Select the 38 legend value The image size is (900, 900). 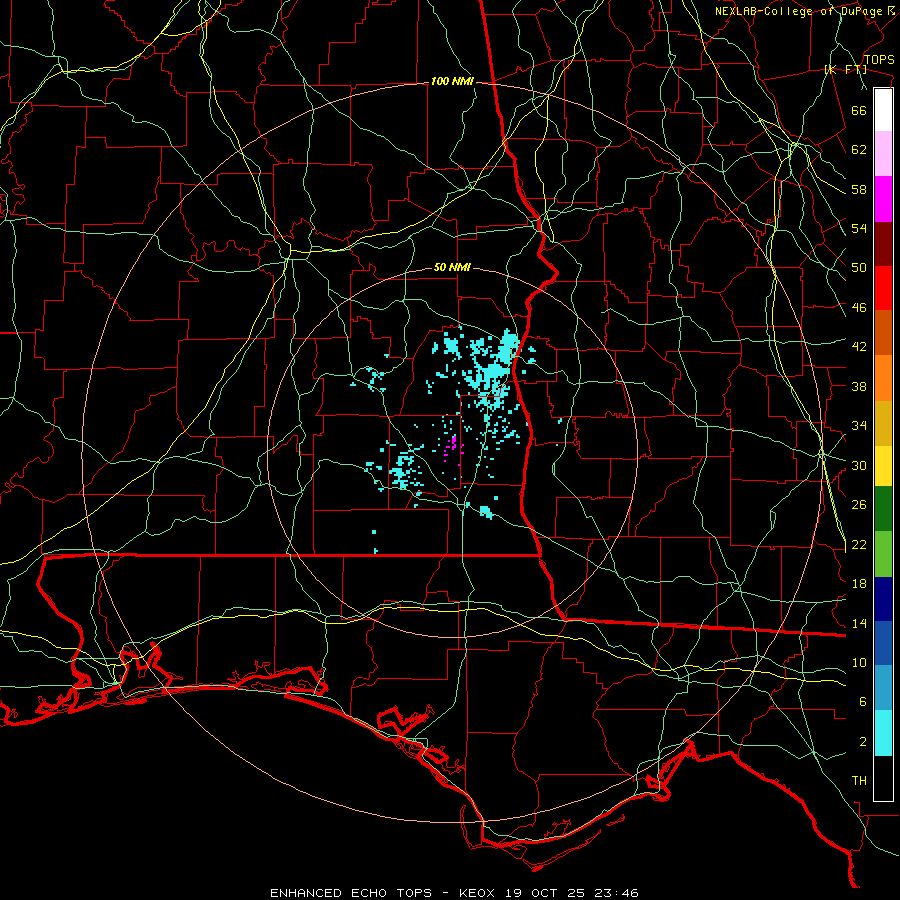pos(859,386)
